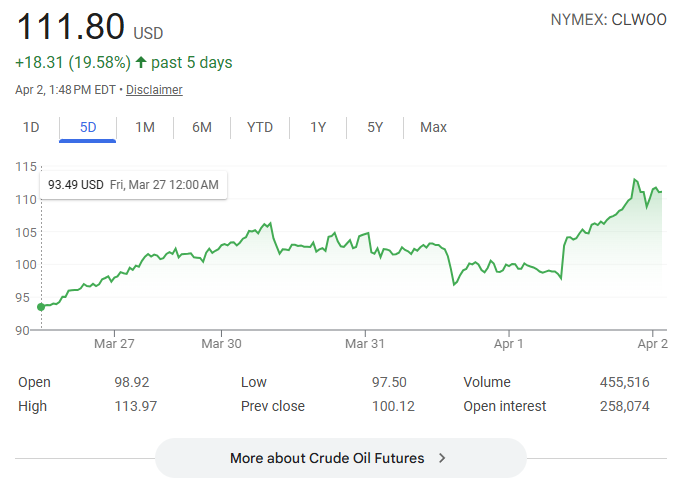Select the 1D time range tab
The width and height of the screenshot is (674, 482).
31,127
